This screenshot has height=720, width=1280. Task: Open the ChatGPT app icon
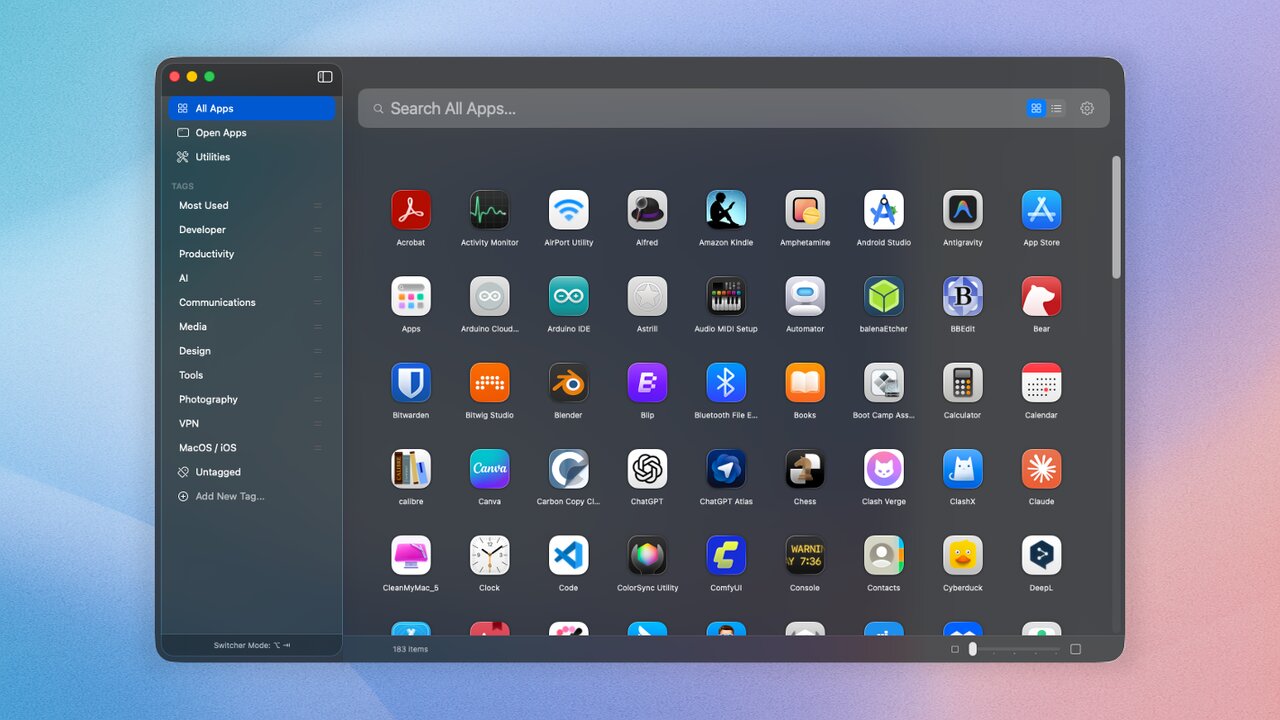click(x=647, y=469)
